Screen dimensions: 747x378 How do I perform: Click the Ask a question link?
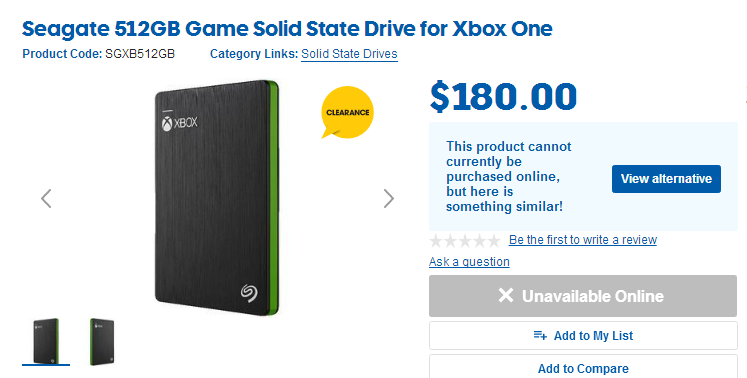(x=469, y=262)
